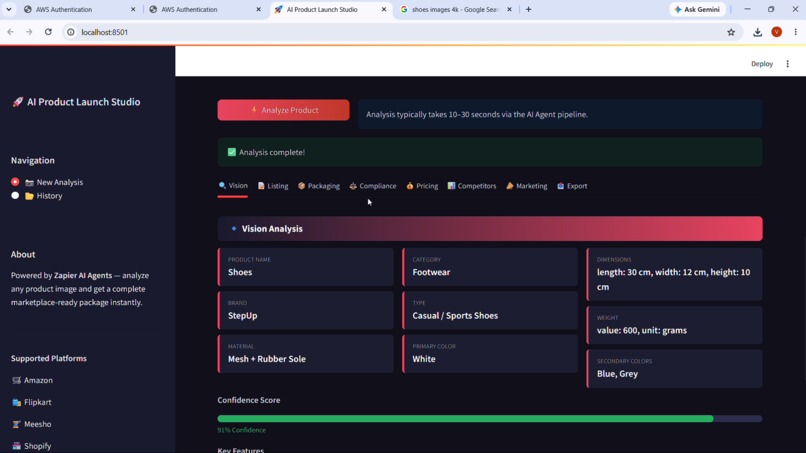Viewport: 806px width, 453px height.
Task: Click the Material value Mesh + Rubber Sole
Action: (x=267, y=359)
